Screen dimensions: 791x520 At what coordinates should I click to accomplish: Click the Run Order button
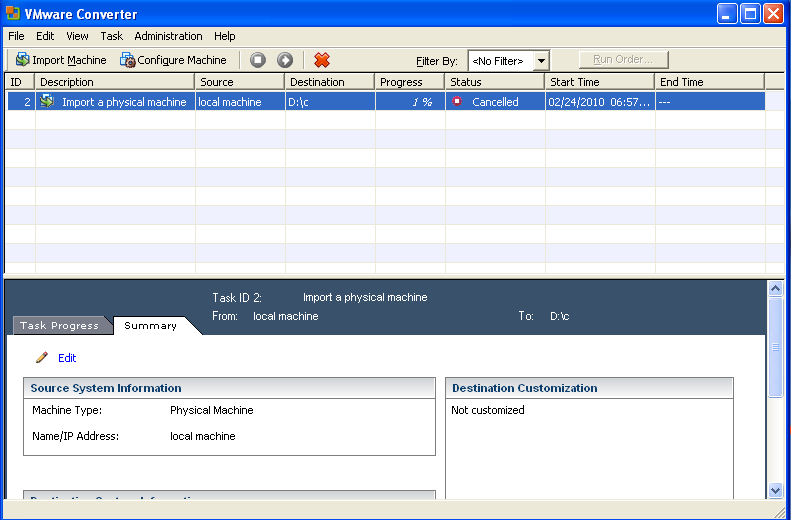click(x=624, y=60)
